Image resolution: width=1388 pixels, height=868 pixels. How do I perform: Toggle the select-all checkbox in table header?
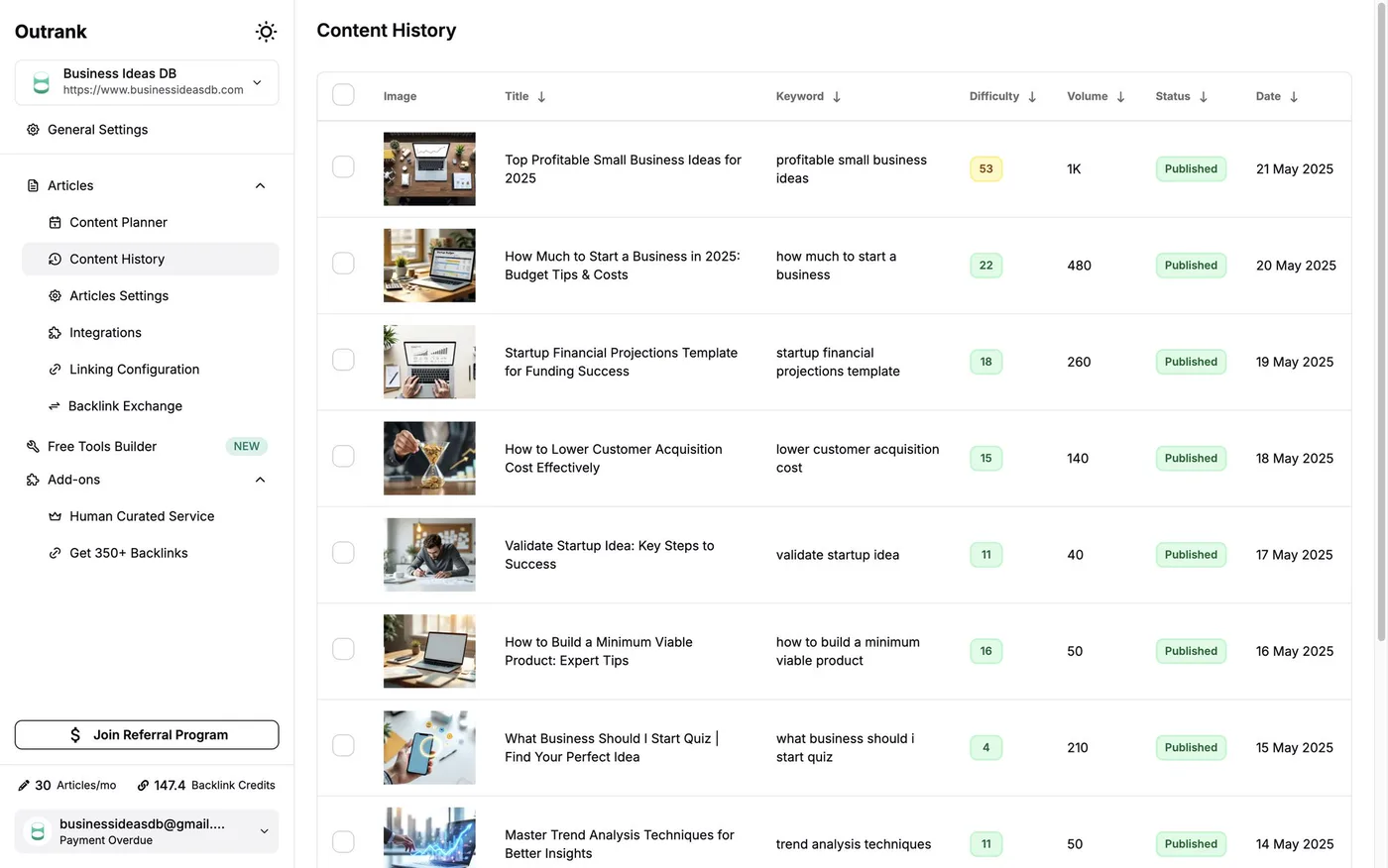[x=343, y=95]
